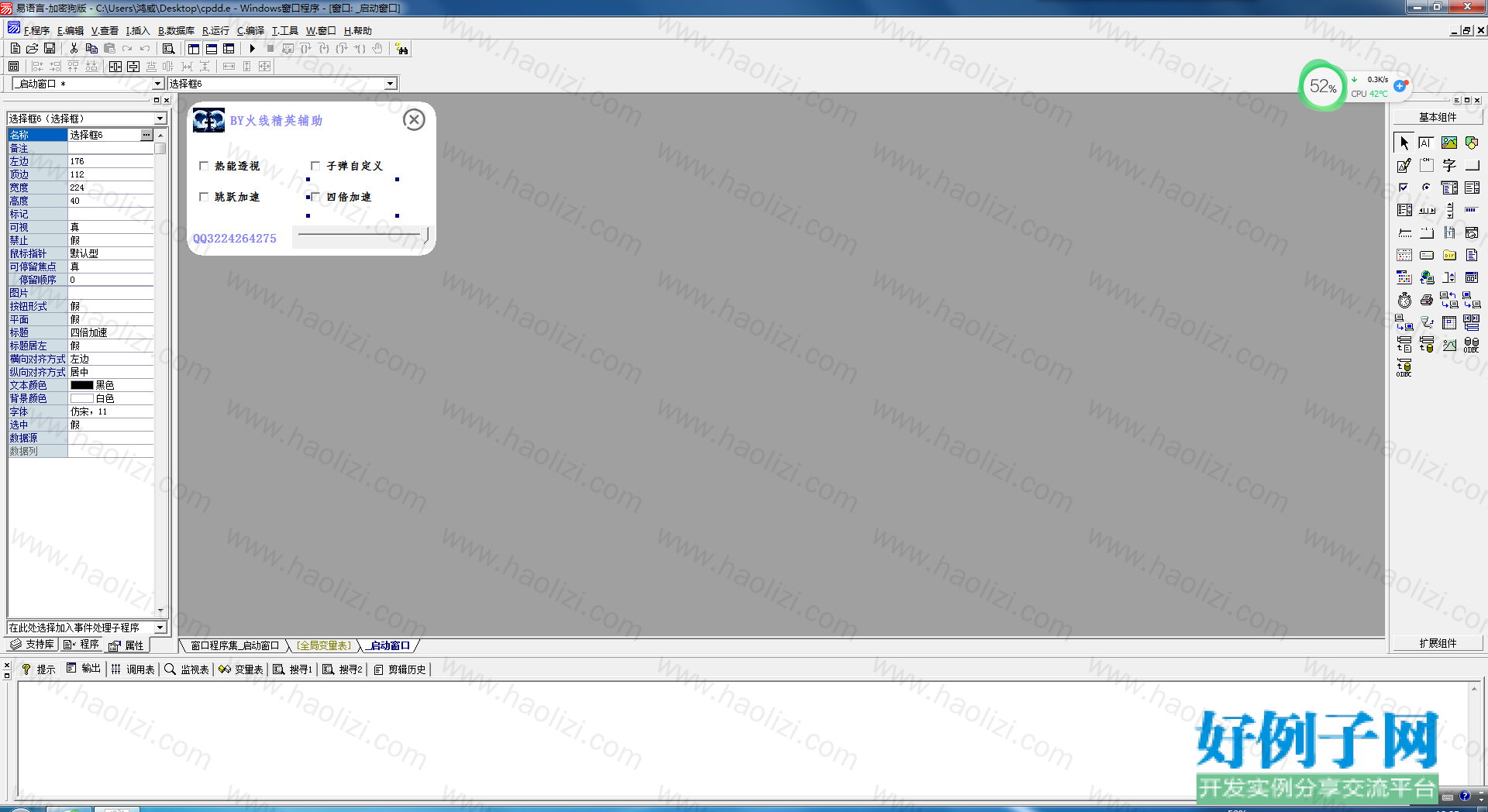
Task: Select the Label 字 component
Action: click(x=1449, y=165)
